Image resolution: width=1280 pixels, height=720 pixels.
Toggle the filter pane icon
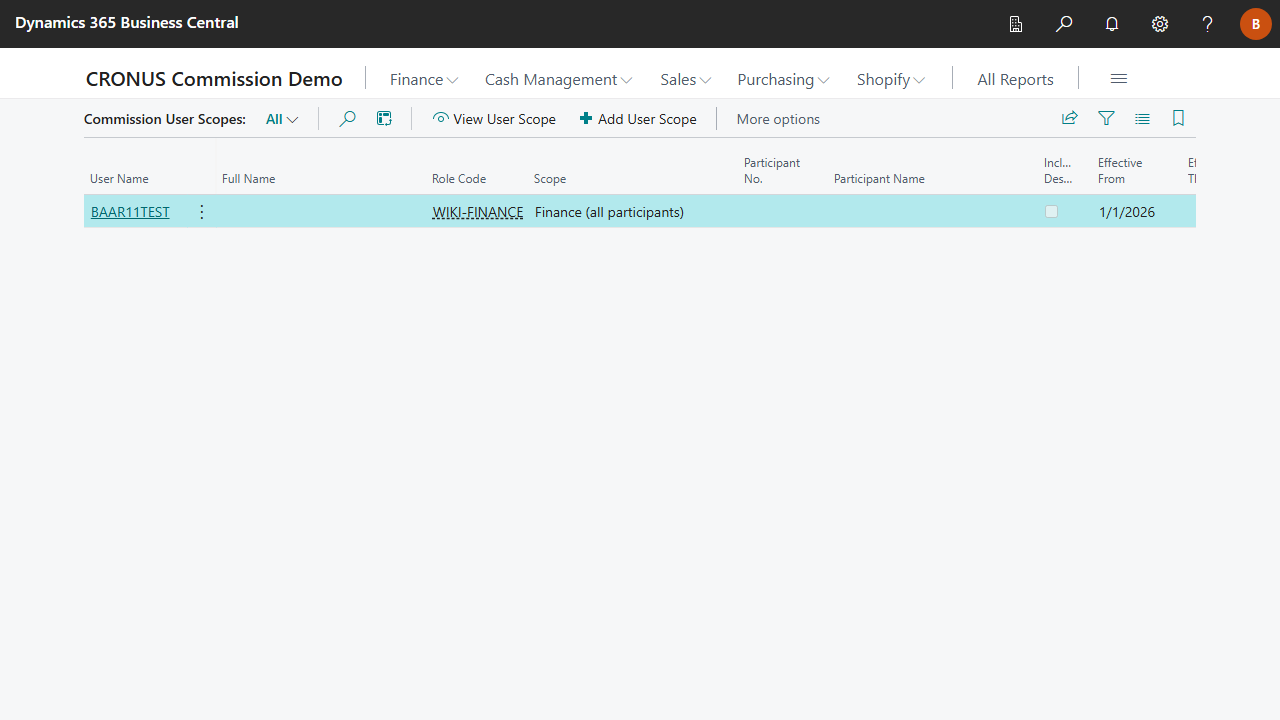tap(1106, 119)
